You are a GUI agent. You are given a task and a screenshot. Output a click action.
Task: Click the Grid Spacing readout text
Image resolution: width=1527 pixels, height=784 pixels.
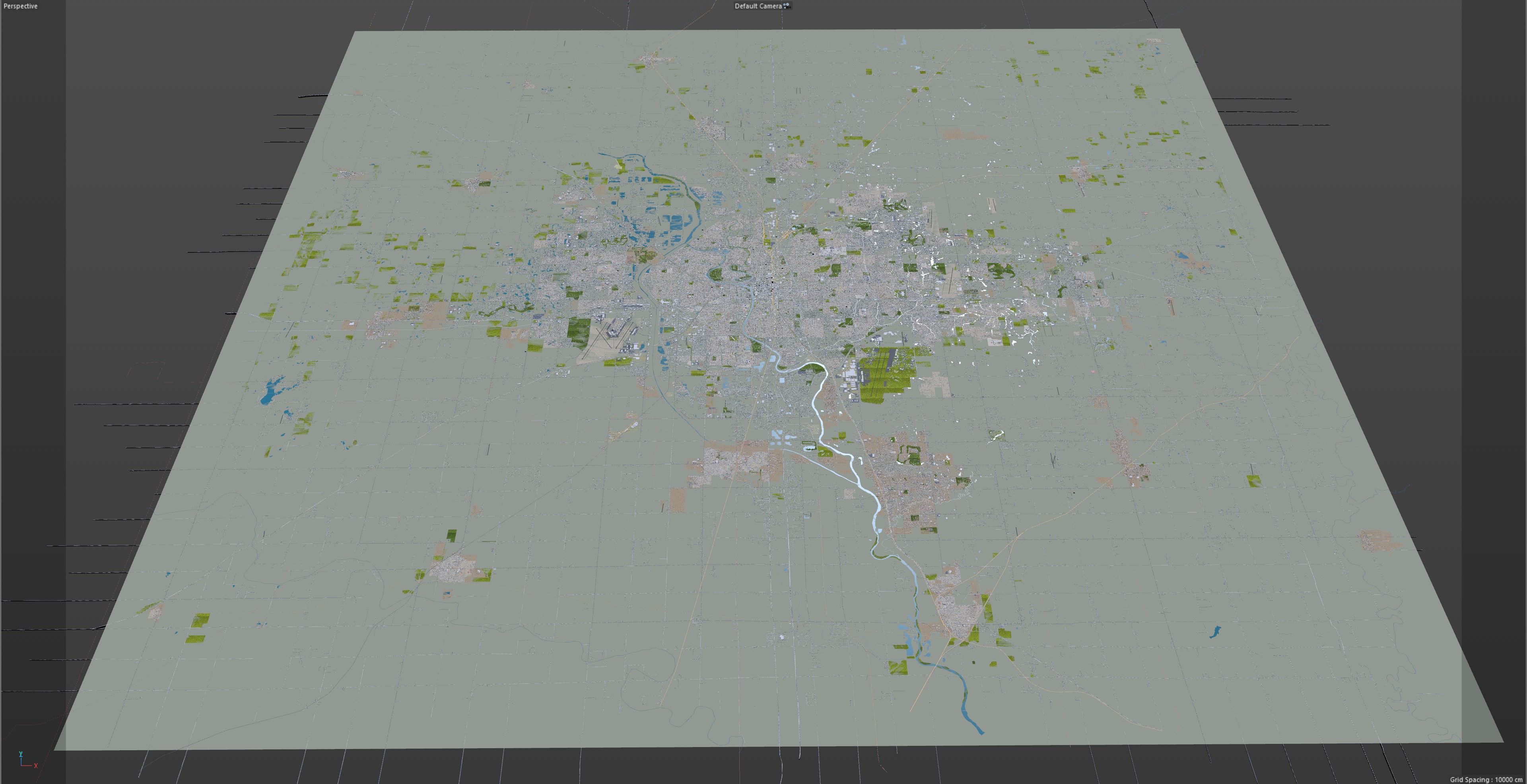[x=1486, y=779]
